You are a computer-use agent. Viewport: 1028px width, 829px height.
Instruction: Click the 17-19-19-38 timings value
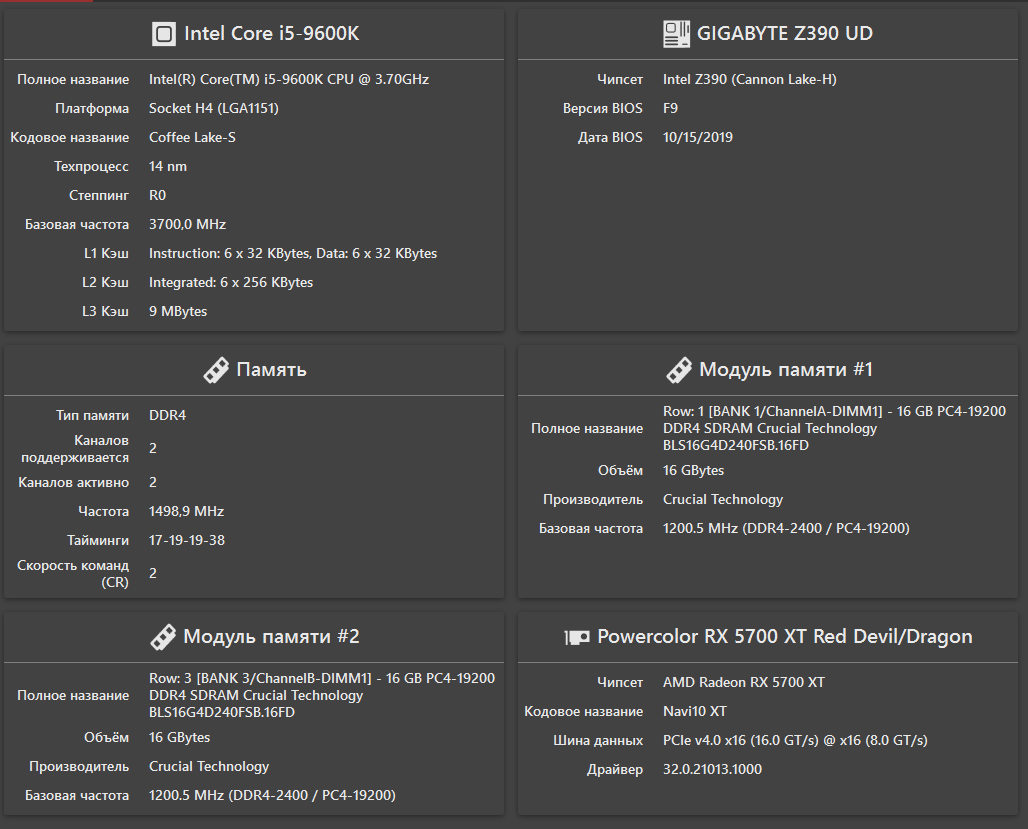coord(187,540)
